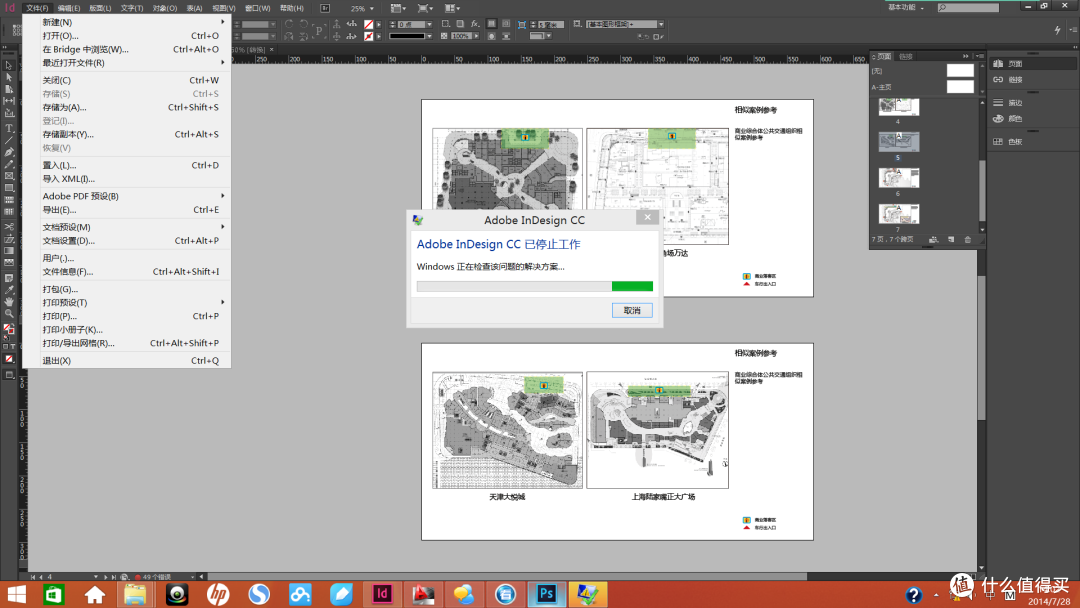Select the Zoom tool in toolbox
This screenshot has width=1080, height=608.
tap(9, 313)
